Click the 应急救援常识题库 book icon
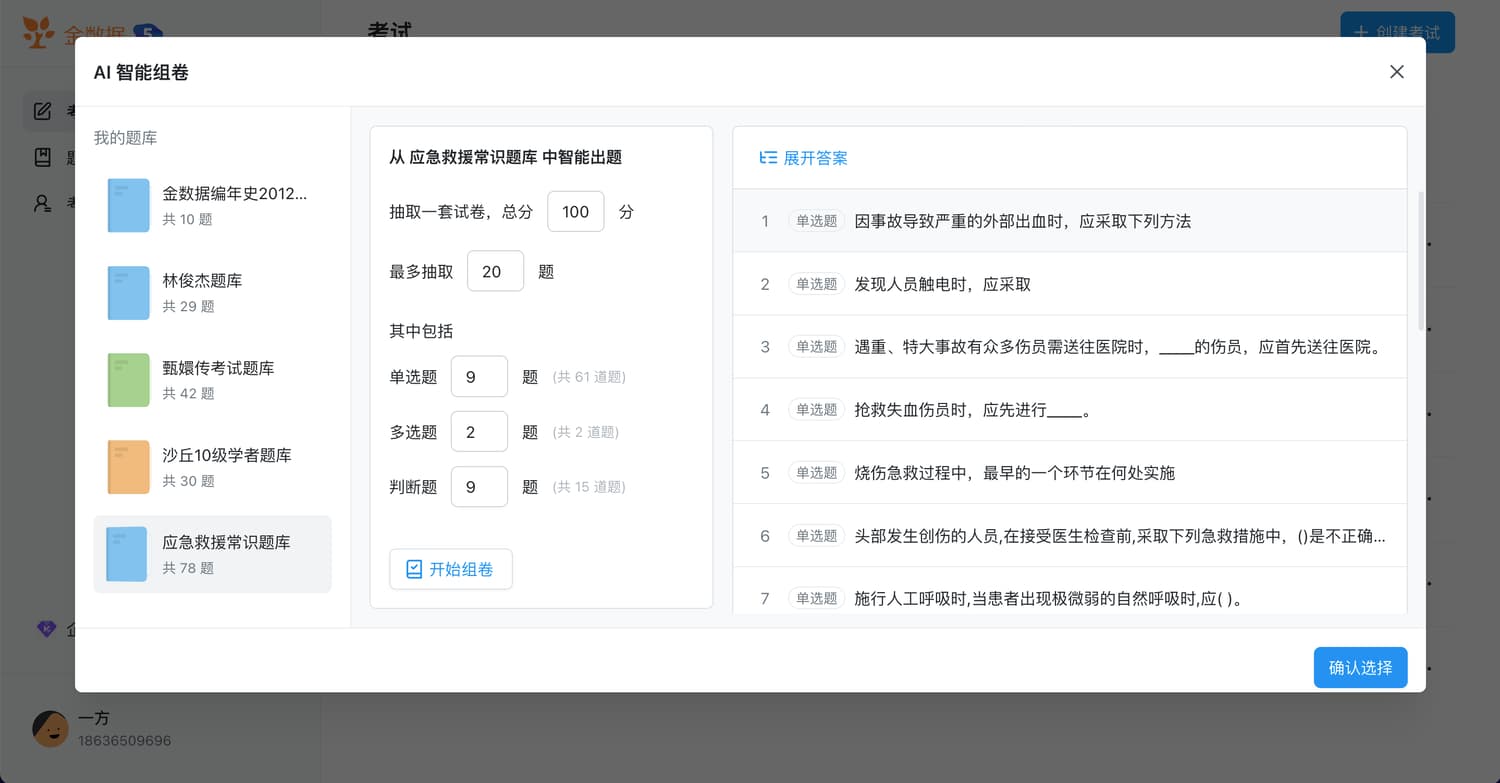 [128, 554]
